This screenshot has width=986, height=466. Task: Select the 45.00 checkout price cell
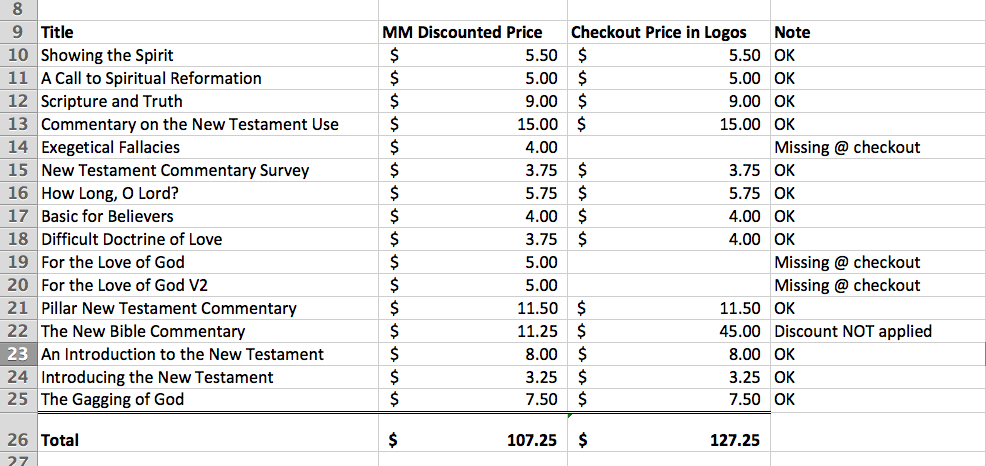point(669,331)
